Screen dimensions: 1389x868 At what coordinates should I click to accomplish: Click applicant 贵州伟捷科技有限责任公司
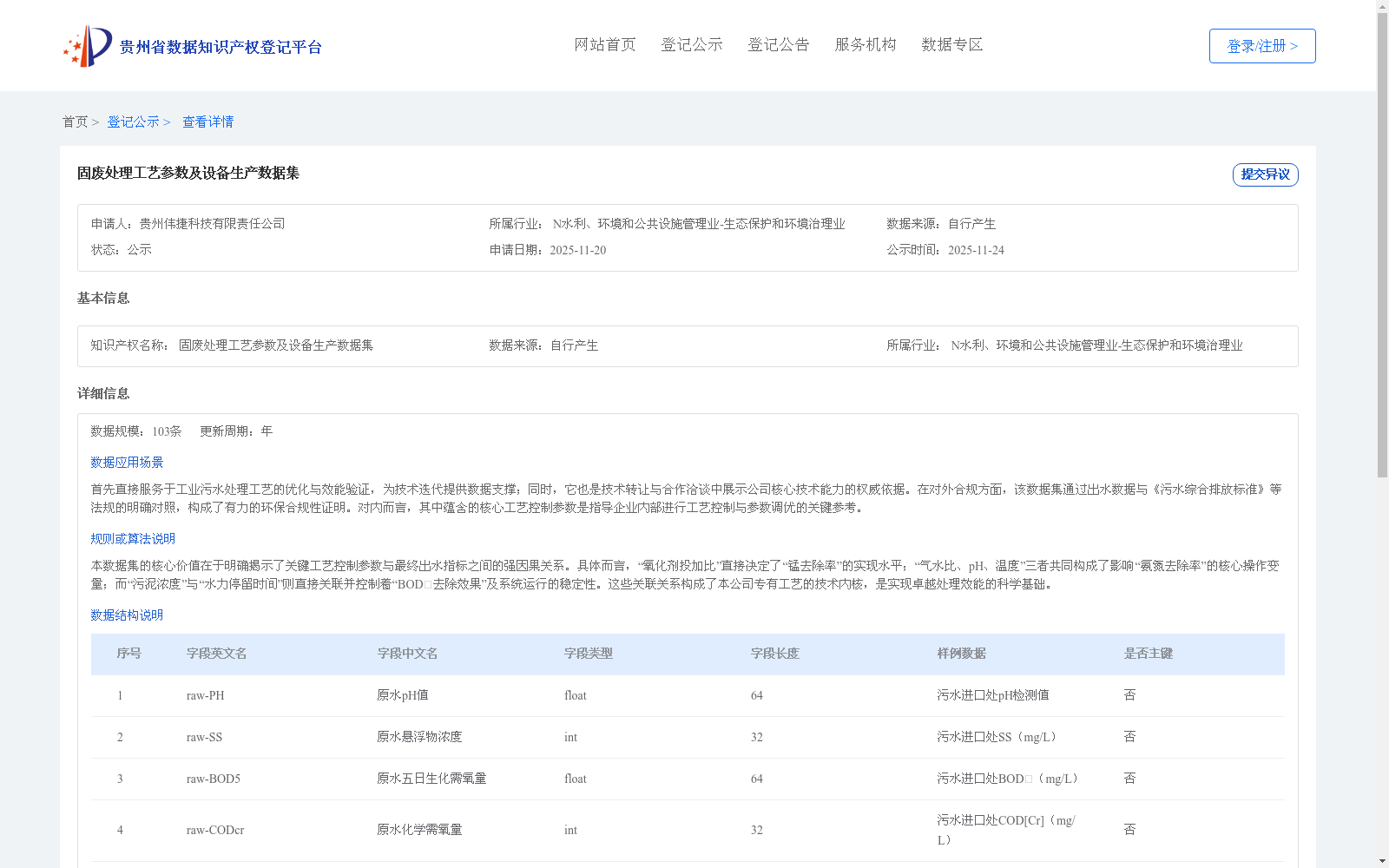213,223
